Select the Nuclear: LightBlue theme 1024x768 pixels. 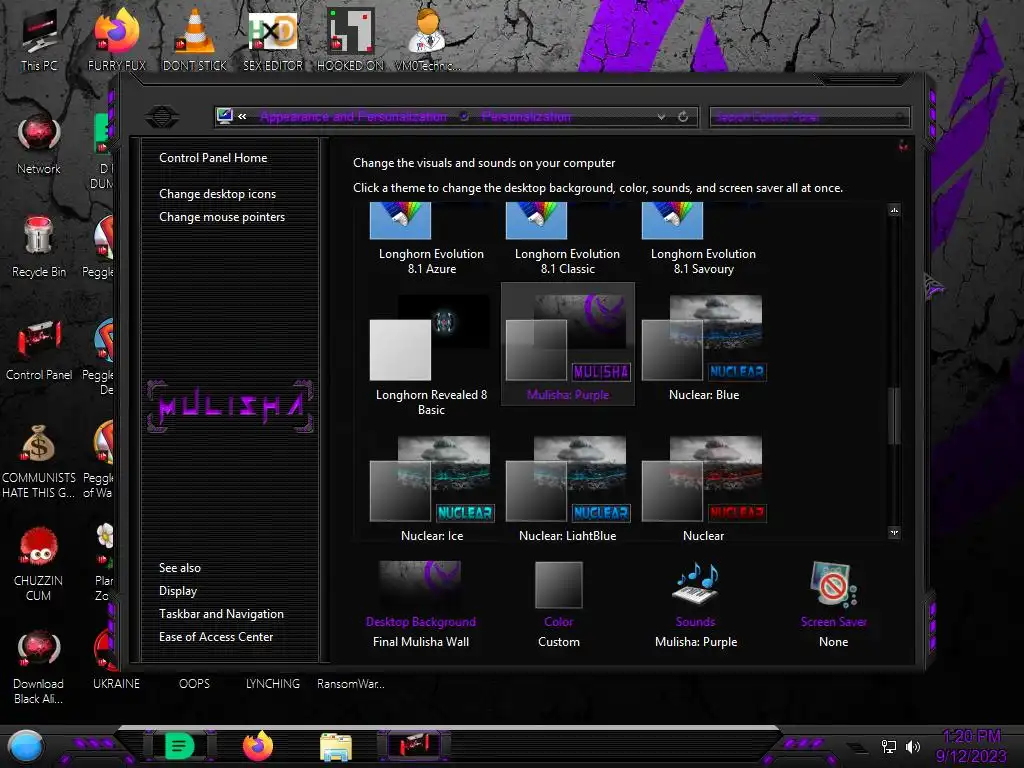[x=568, y=487]
